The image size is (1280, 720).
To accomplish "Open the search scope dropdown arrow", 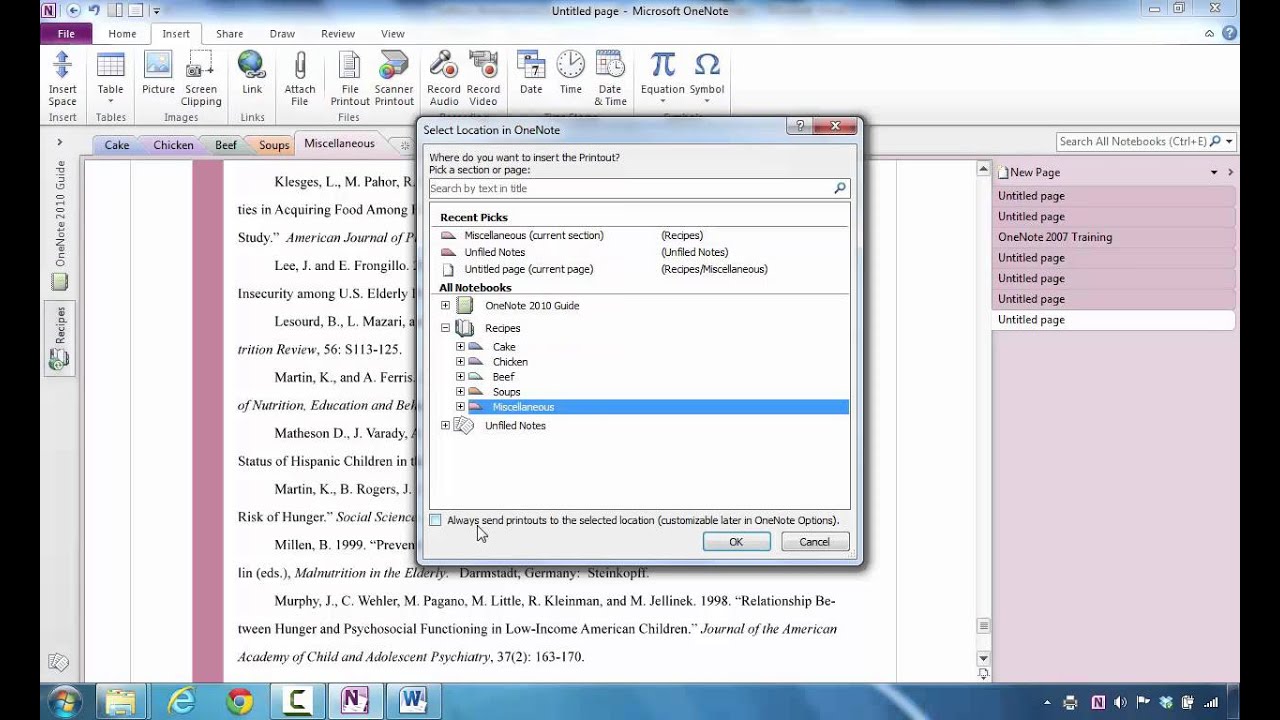I will click(1229, 142).
